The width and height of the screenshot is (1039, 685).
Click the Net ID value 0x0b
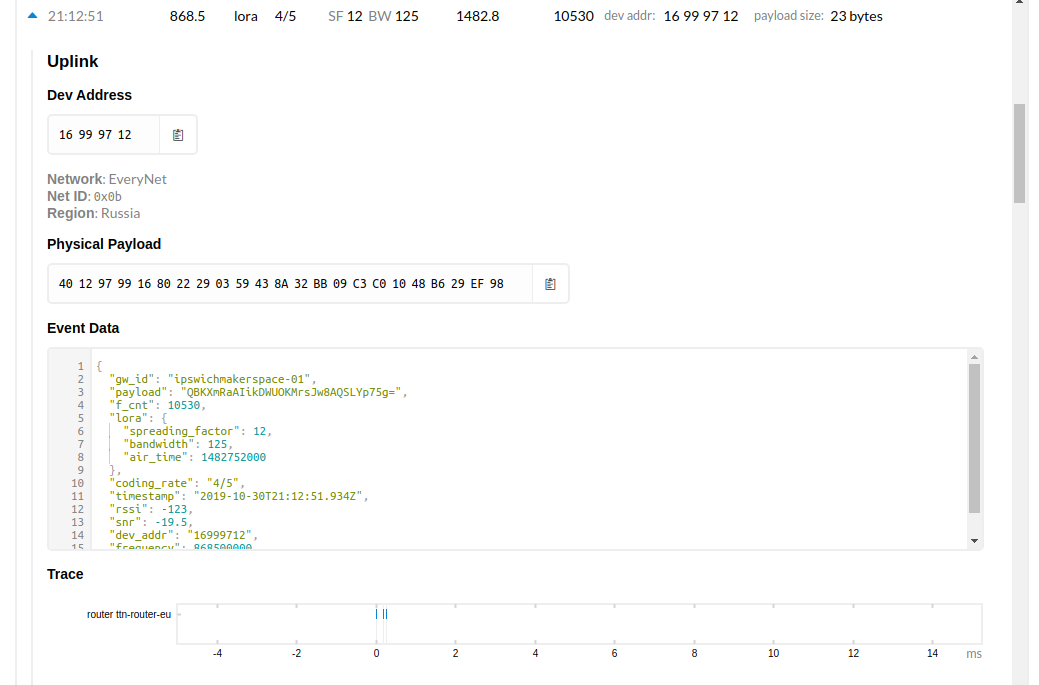coord(107,197)
